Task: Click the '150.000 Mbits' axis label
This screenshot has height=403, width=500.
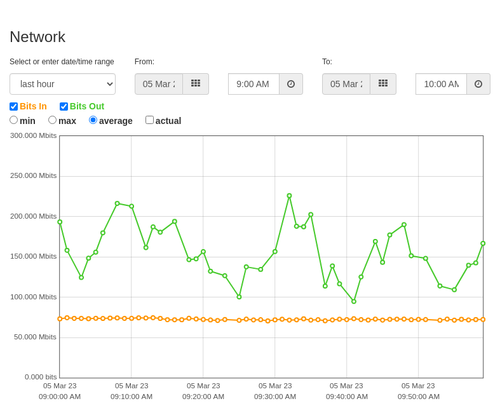Action: pyautogui.click(x=33, y=256)
